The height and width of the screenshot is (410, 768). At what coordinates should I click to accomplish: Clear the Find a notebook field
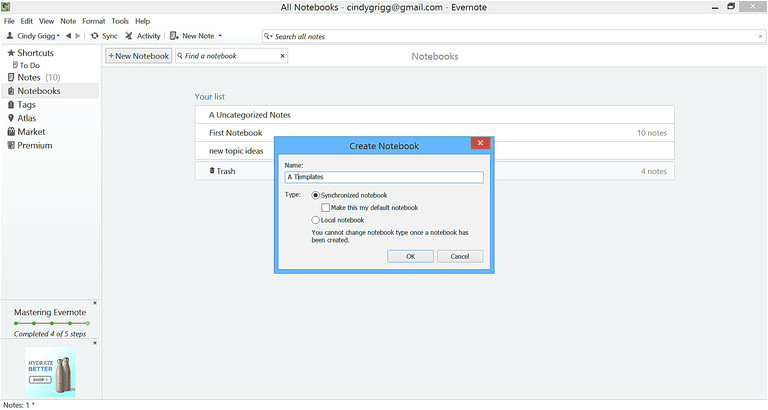point(282,56)
